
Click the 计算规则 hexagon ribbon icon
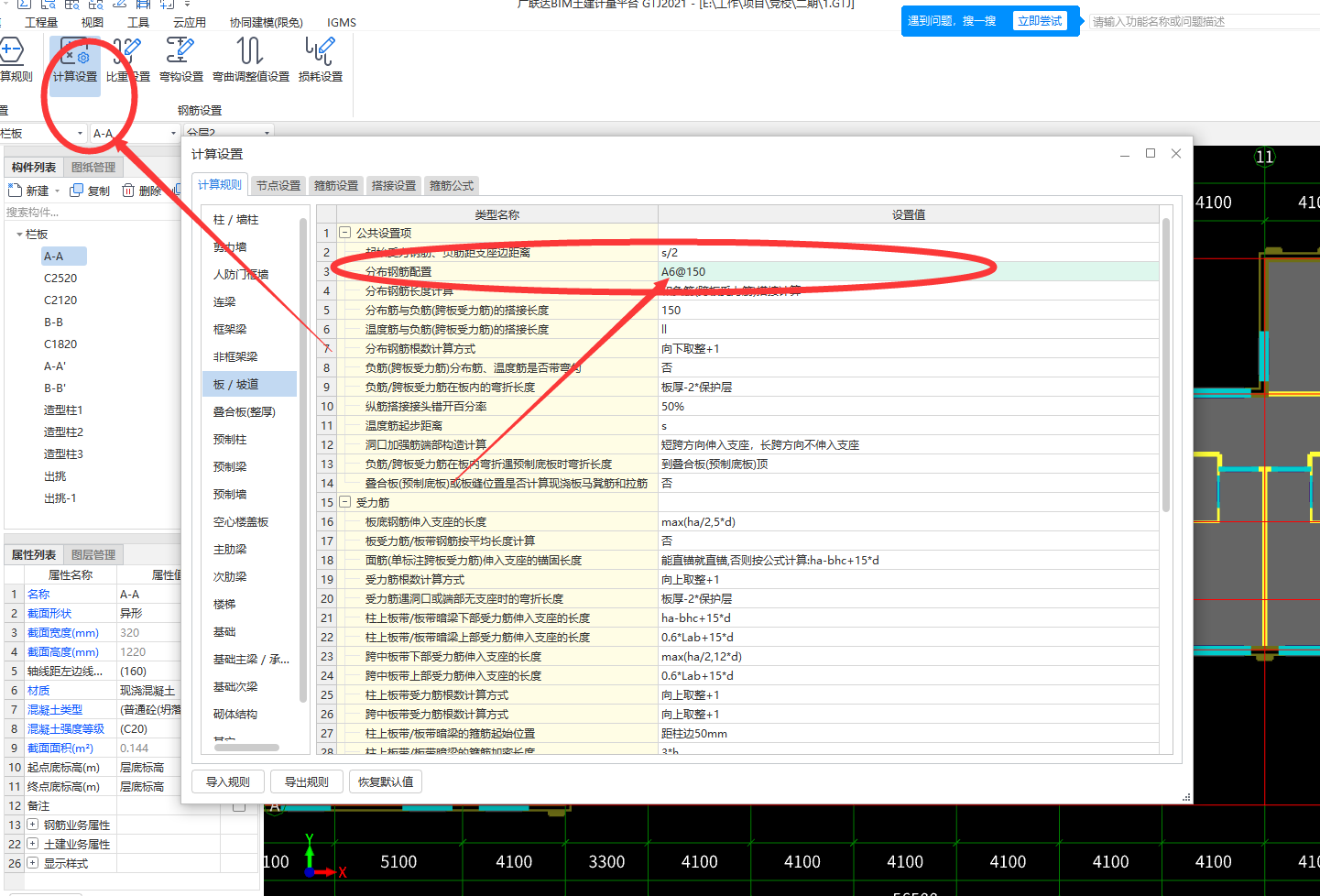pyautogui.click(x=10, y=50)
